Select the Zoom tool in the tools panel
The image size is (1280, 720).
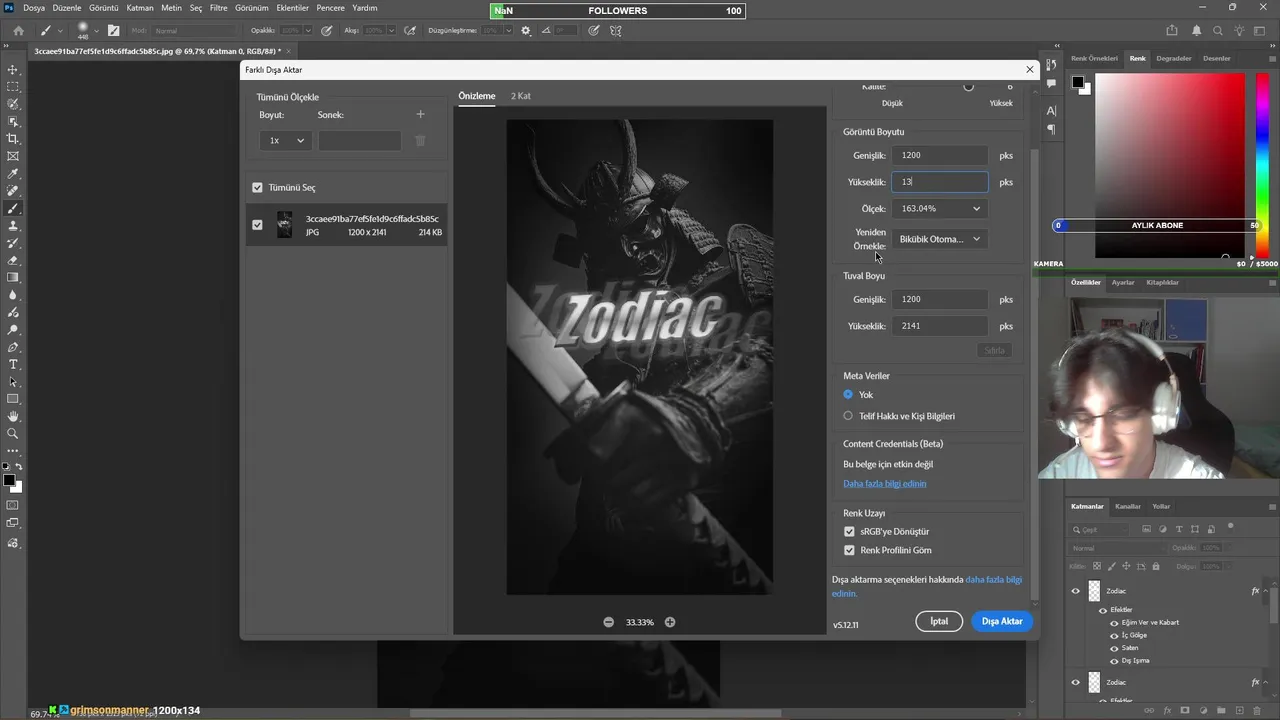13,434
